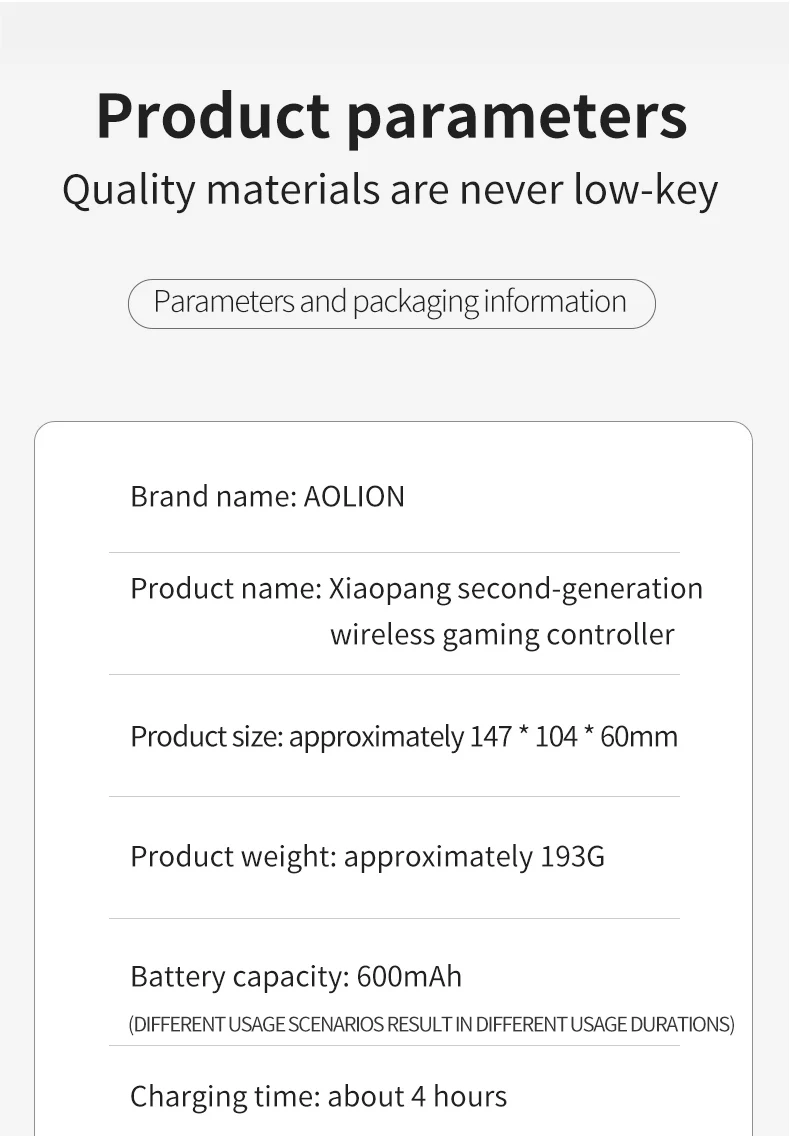Select the 'about 4 hours' charging value
The height and width of the screenshot is (1136, 790).
click(417, 1096)
